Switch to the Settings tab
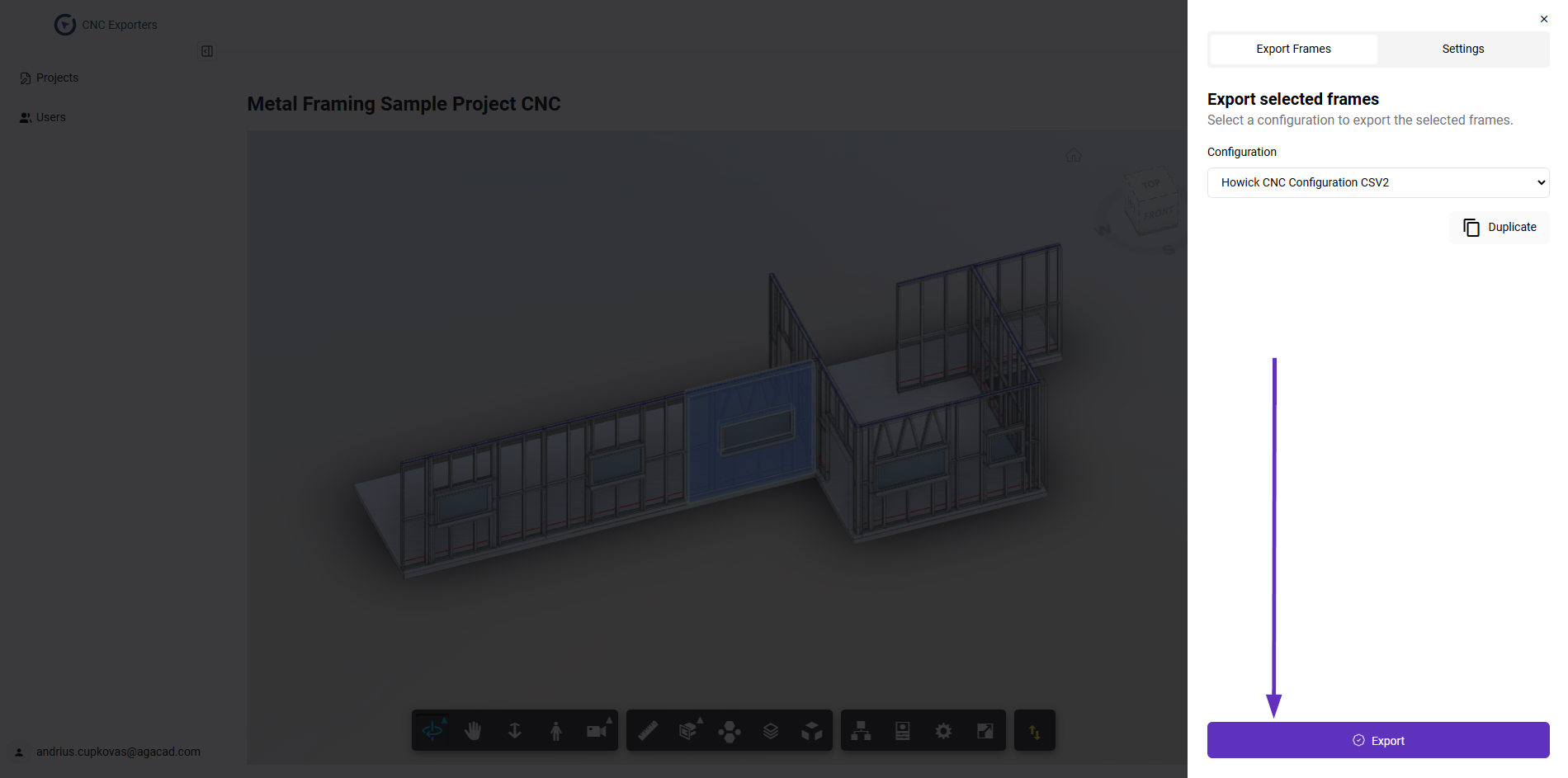 (1462, 49)
